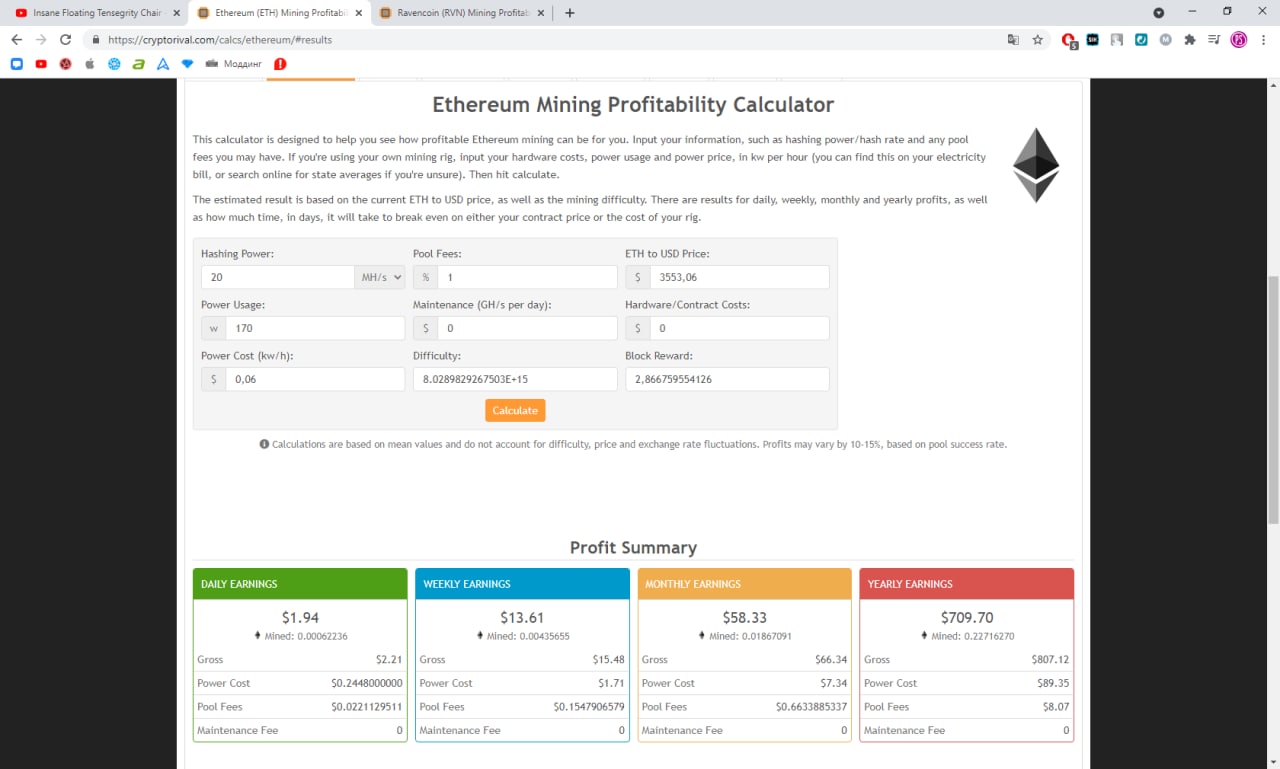Close the Tensegrity Chair tab

click(x=176, y=13)
